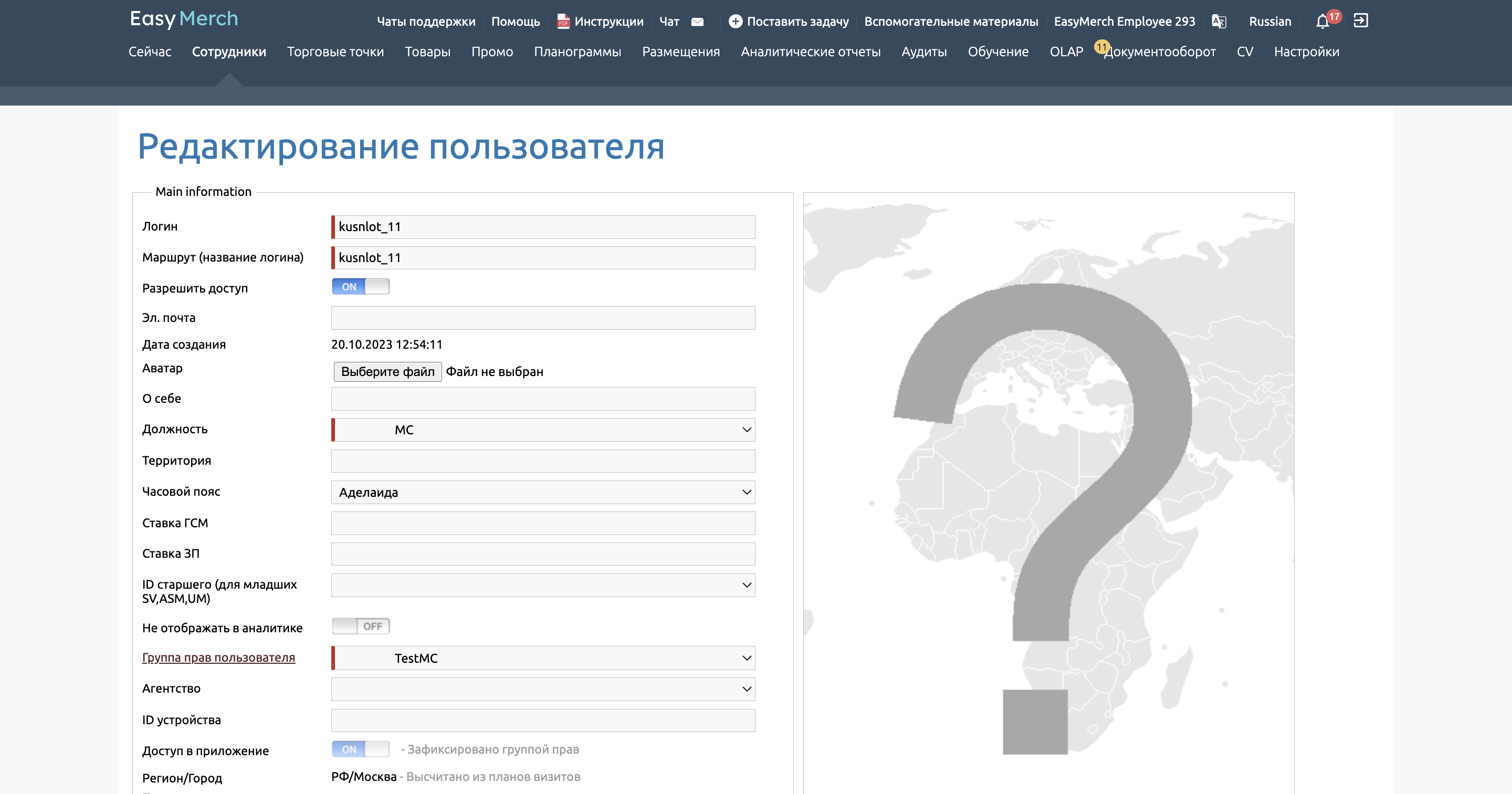Viewport: 1512px width, 794px height.
Task: Open the notifications bell
Action: 1322,22
